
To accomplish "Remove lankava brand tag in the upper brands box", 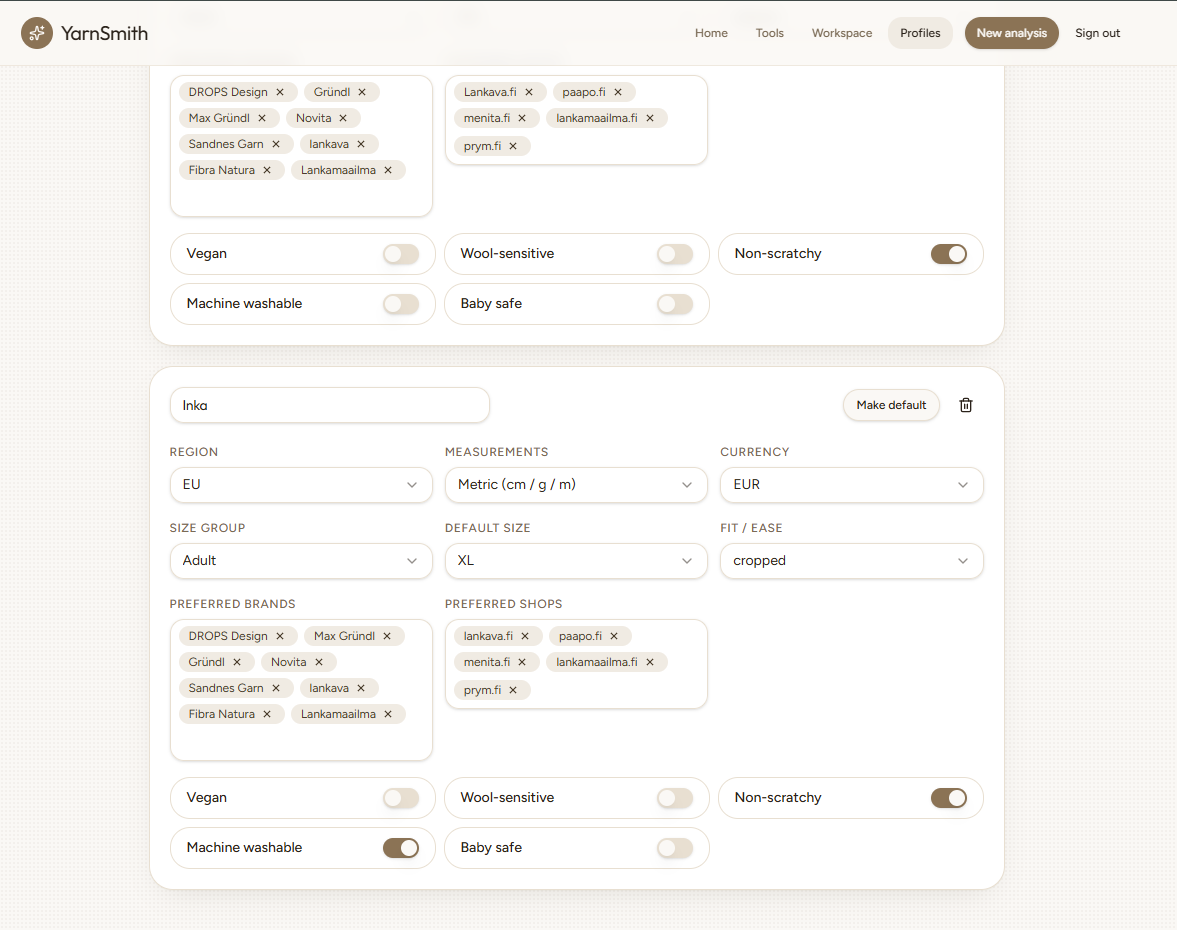I will (361, 144).
